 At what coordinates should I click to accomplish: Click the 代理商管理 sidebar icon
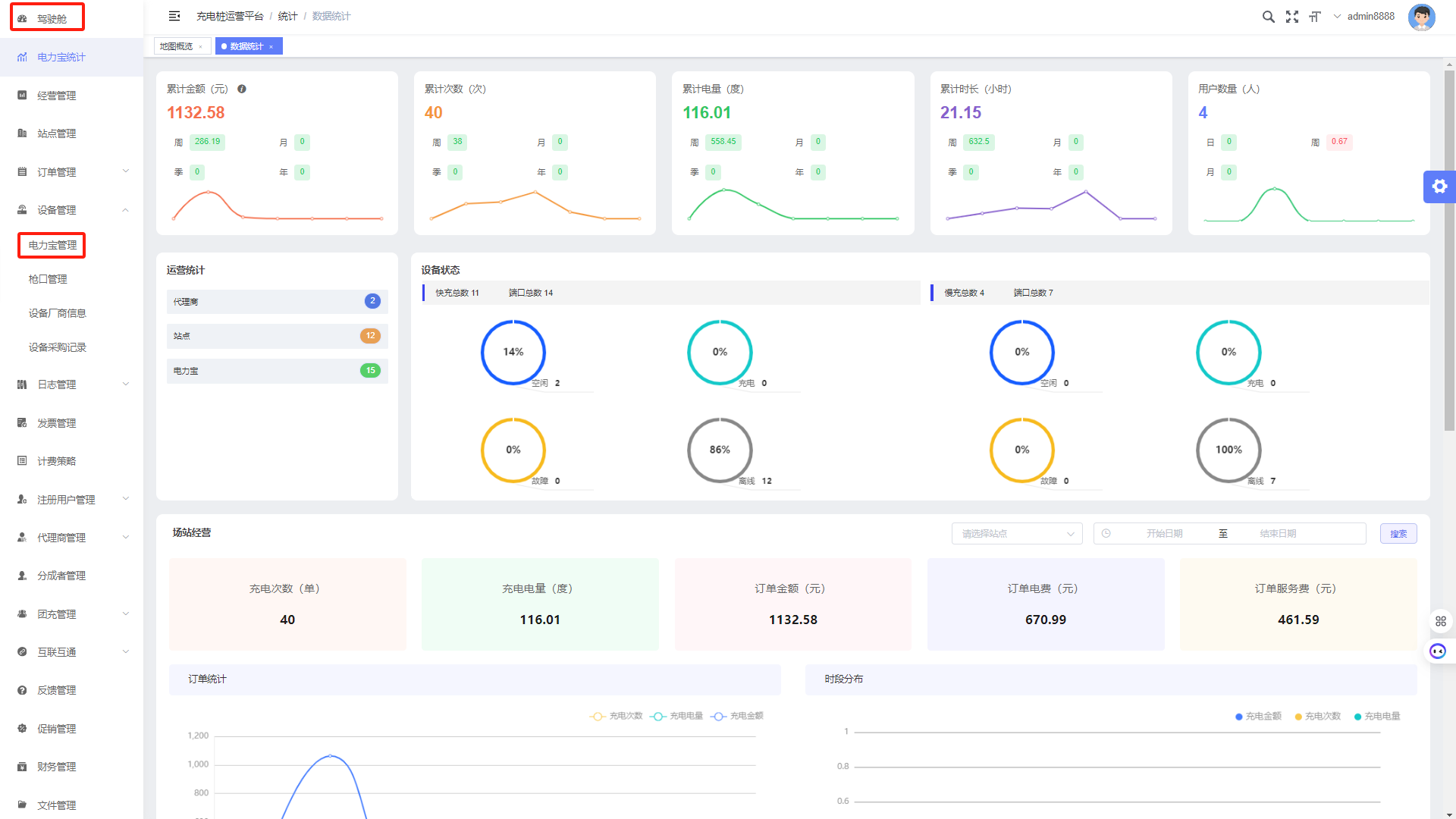click(x=22, y=538)
